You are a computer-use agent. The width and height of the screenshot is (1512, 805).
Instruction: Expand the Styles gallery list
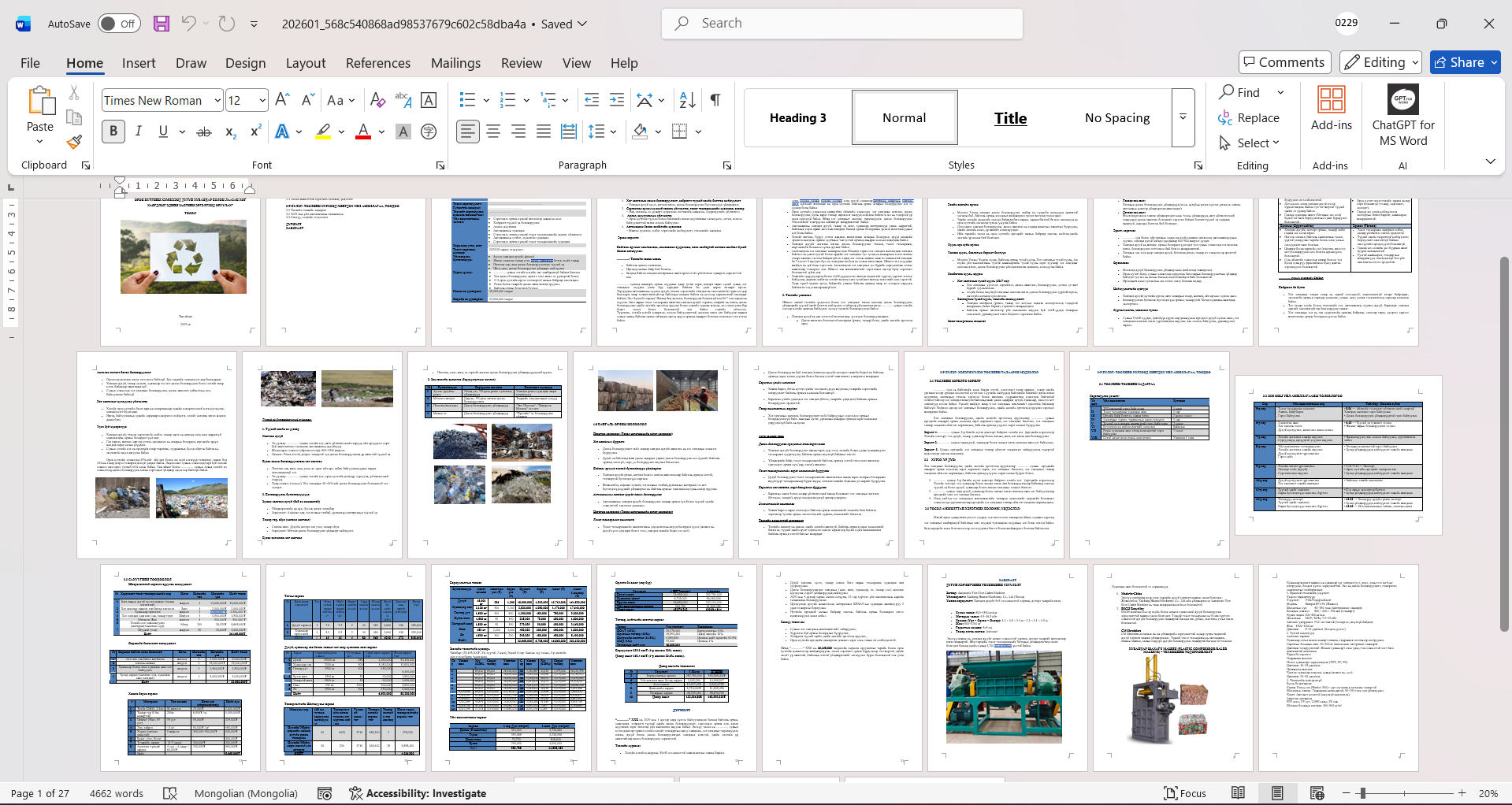point(1183,117)
